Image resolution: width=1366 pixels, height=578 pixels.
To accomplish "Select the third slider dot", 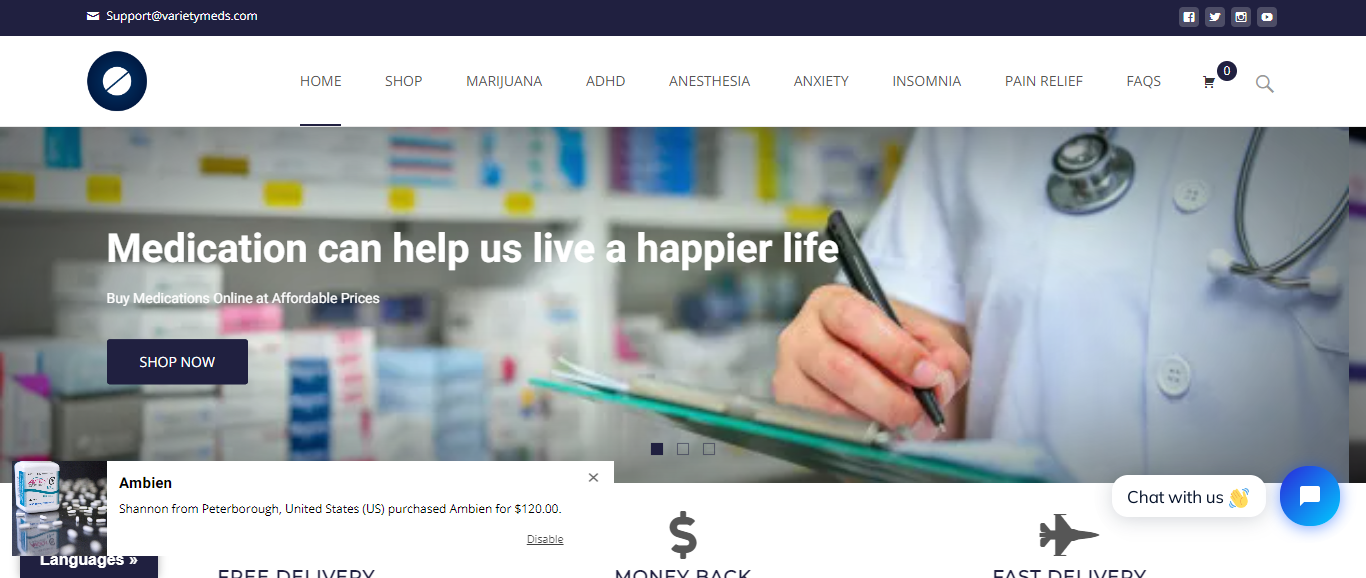I will point(709,449).
